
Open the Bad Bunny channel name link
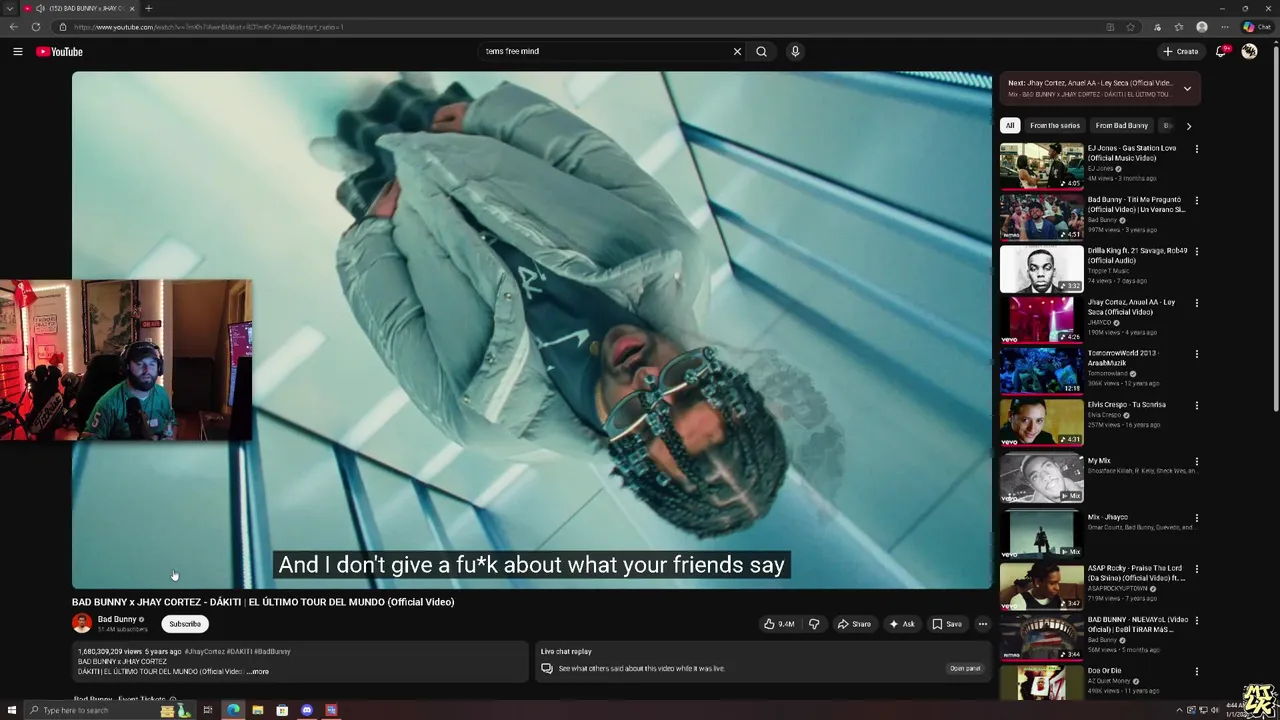[x=117, y=619]
